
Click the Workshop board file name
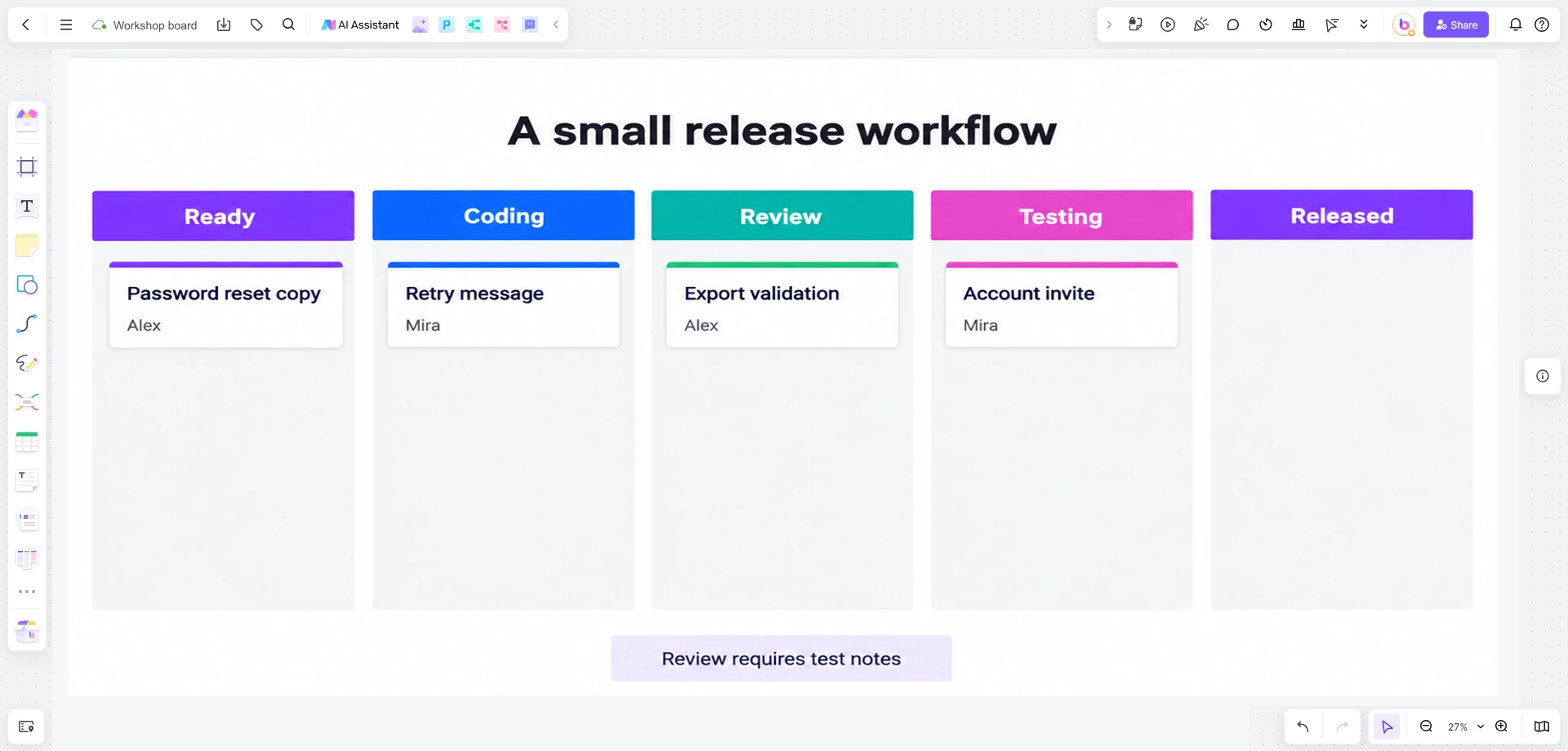[x=154, y=25]
